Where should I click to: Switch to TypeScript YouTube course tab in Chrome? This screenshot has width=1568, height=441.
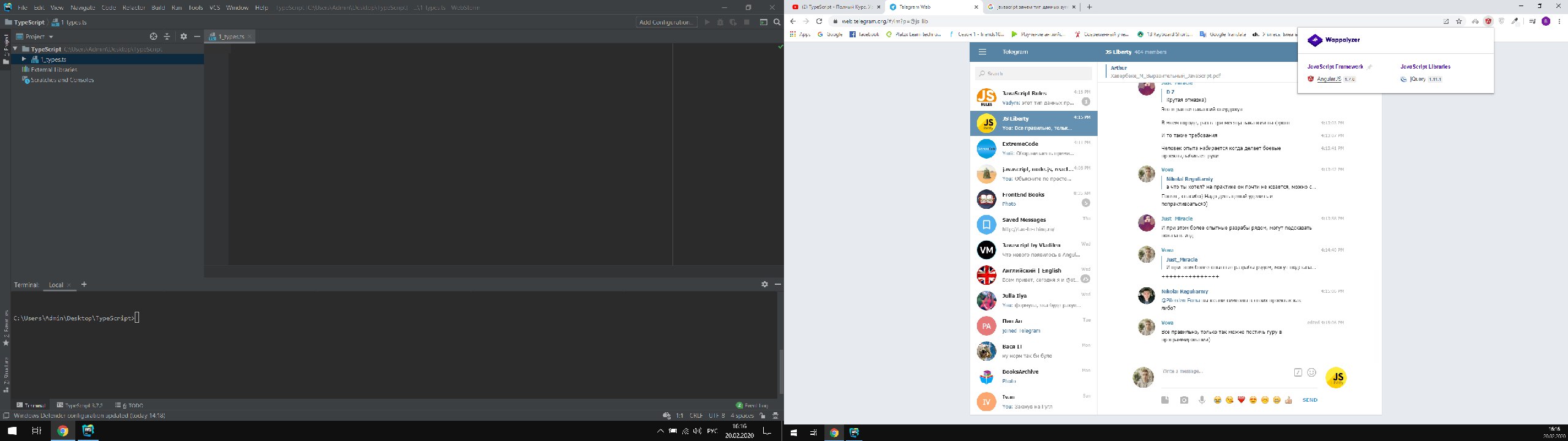(835, 7)
